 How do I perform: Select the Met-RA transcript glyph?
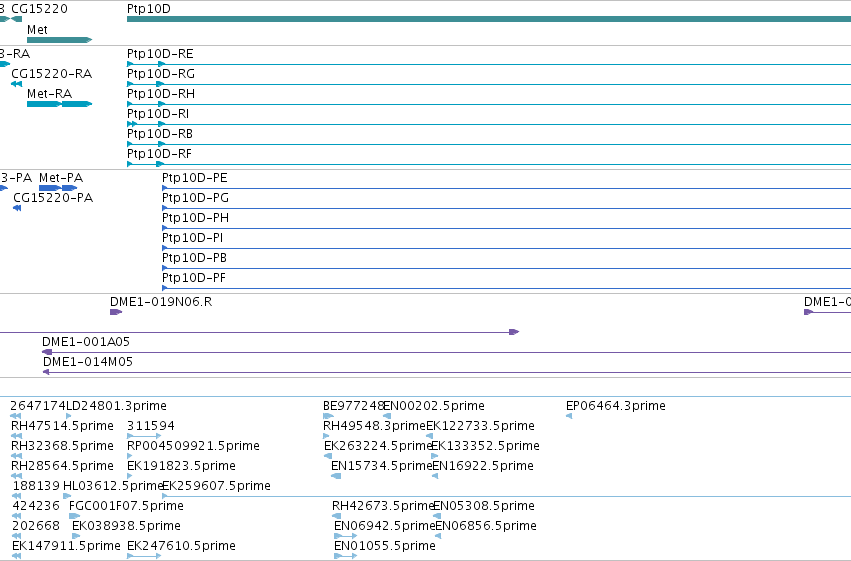(x=60, y=104)
